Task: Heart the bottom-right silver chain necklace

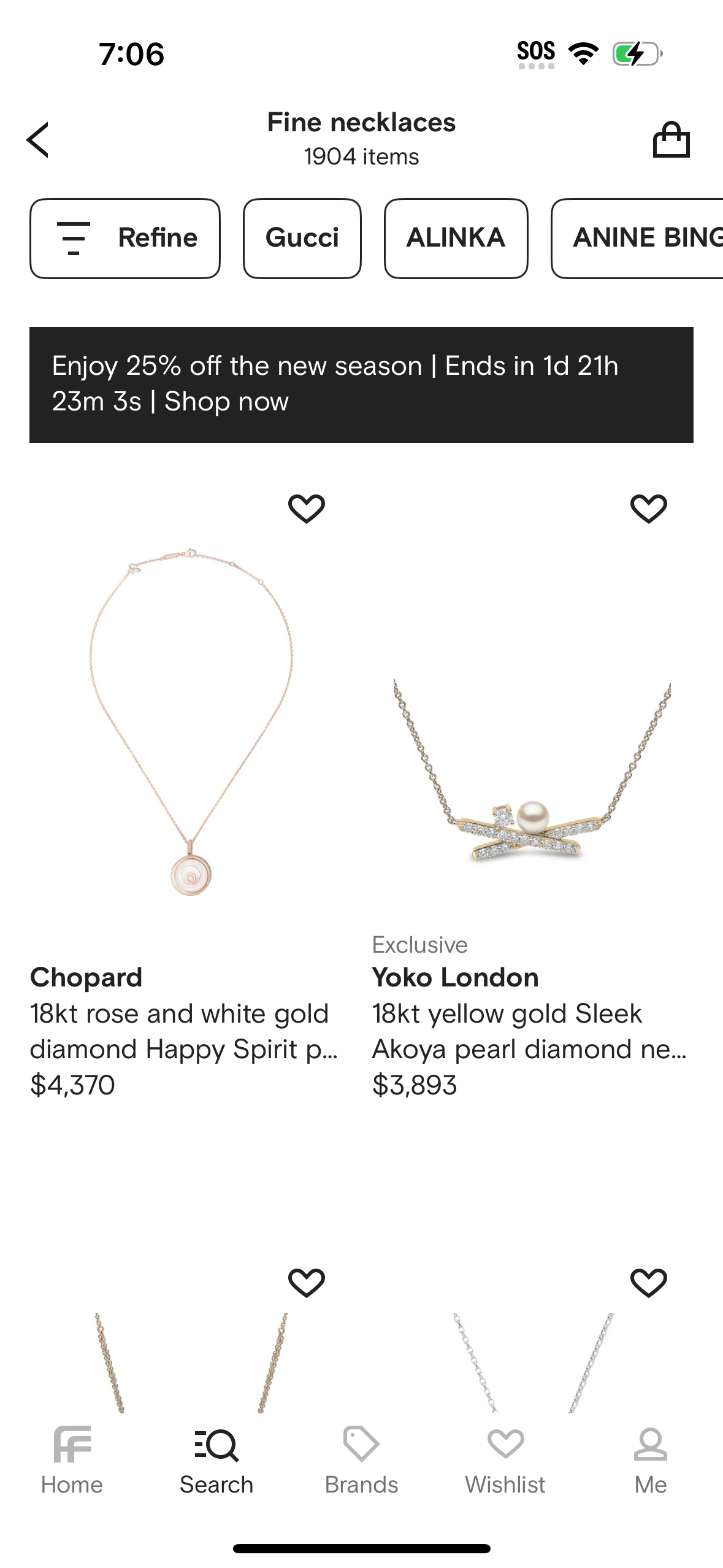Action: click(649, 1283)
